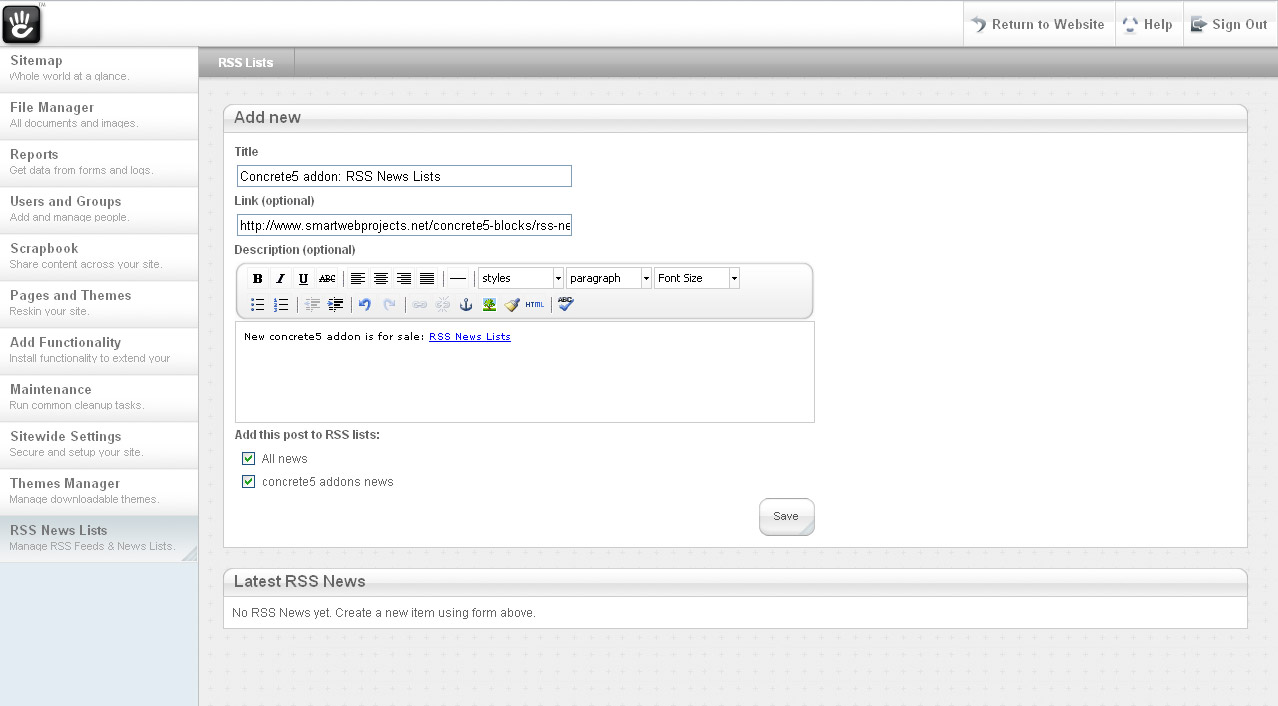Screen dimensions: 1278x706
Task: Open the paragraph format dropdown
Action: point(609,278)
